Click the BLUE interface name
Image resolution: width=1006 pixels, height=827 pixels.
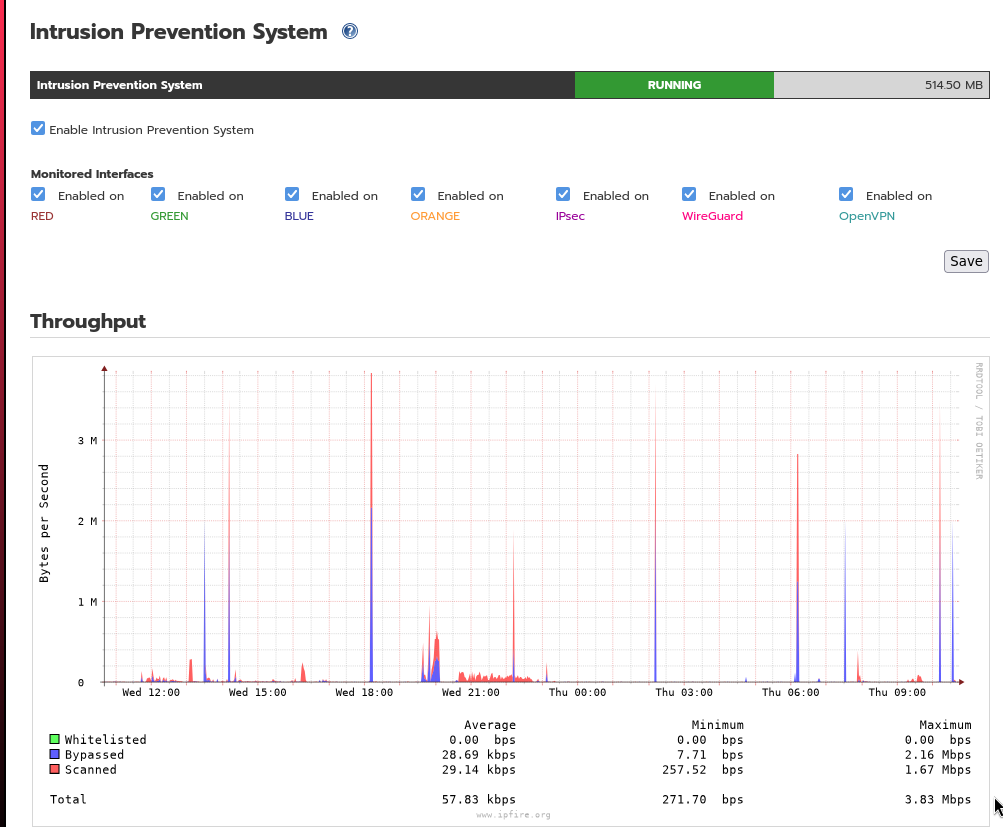pos(299,216)
